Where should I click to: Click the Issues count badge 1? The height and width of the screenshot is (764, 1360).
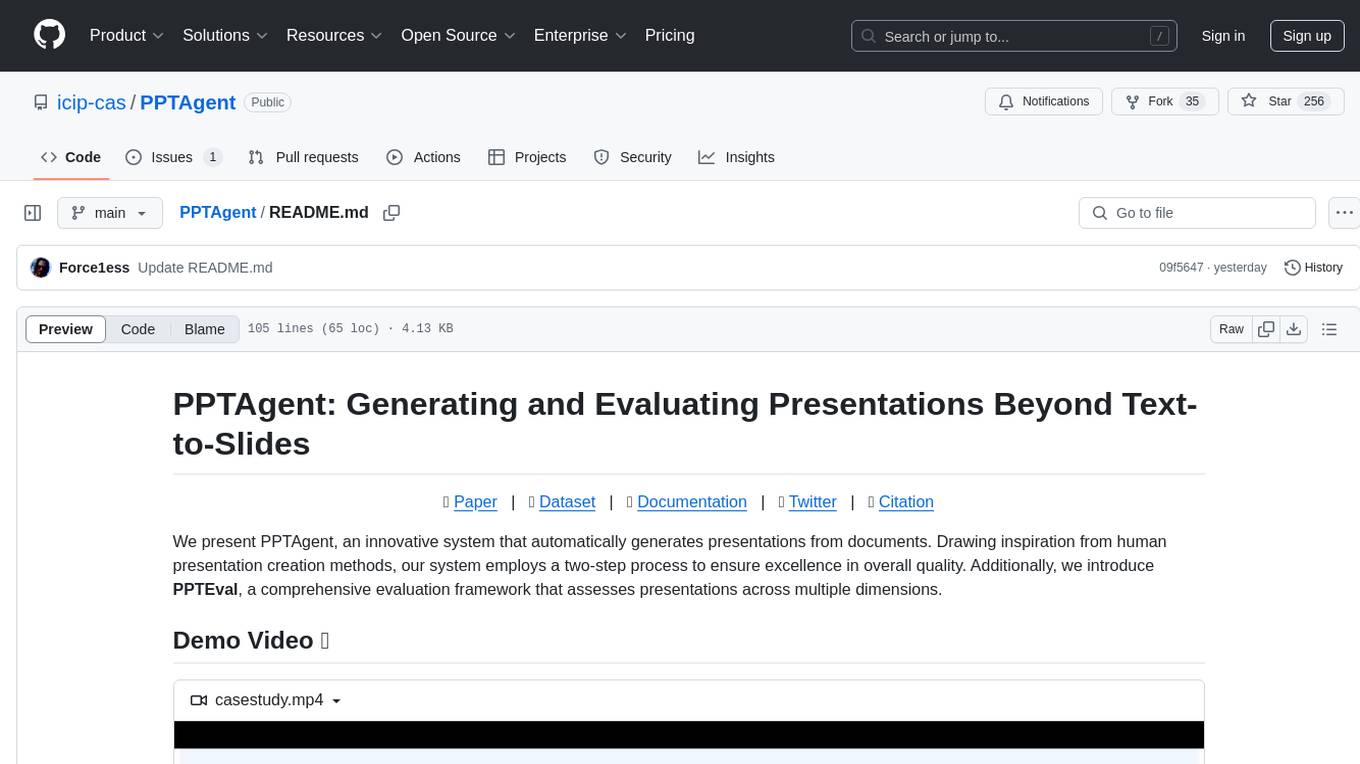[212, 157]
